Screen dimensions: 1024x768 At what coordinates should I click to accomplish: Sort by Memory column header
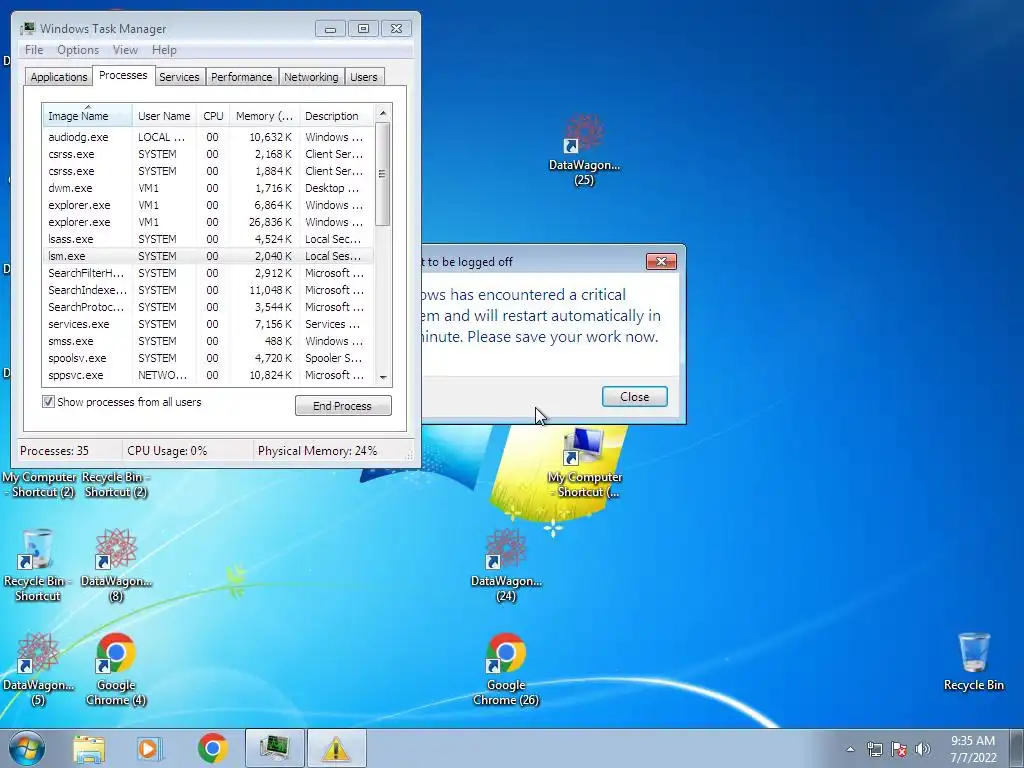click(264, 116)
